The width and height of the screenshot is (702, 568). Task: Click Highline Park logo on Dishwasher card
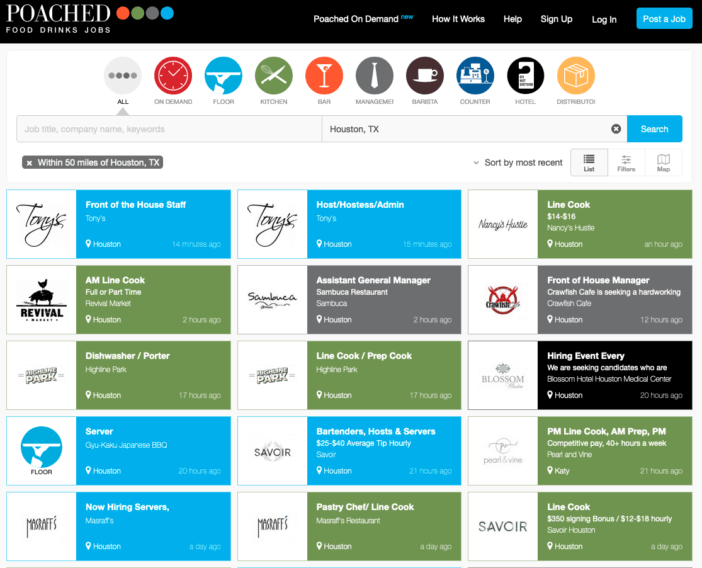click(41, 375)
